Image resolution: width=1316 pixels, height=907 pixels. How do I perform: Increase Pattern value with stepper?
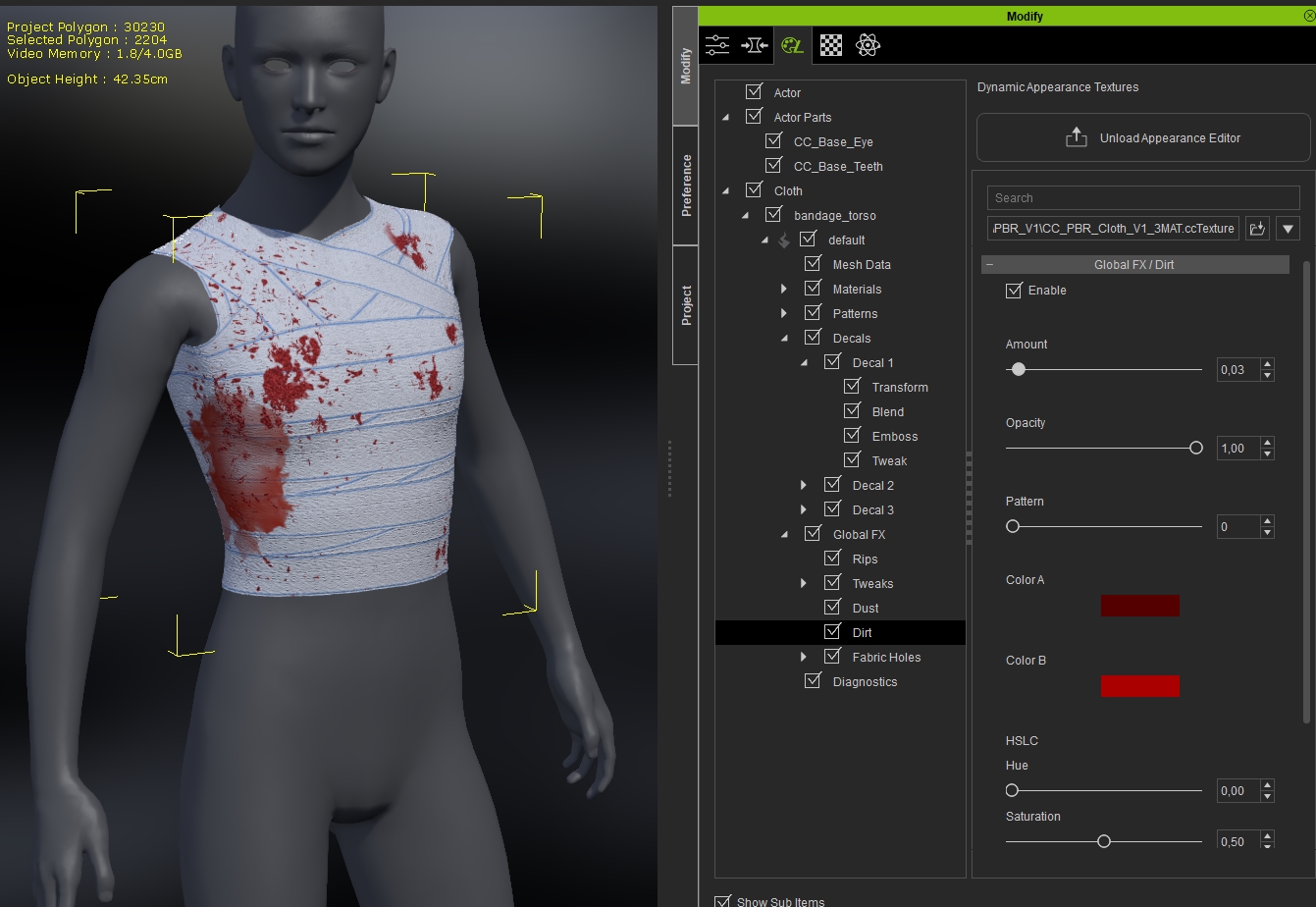click(x=1268, y=521)
